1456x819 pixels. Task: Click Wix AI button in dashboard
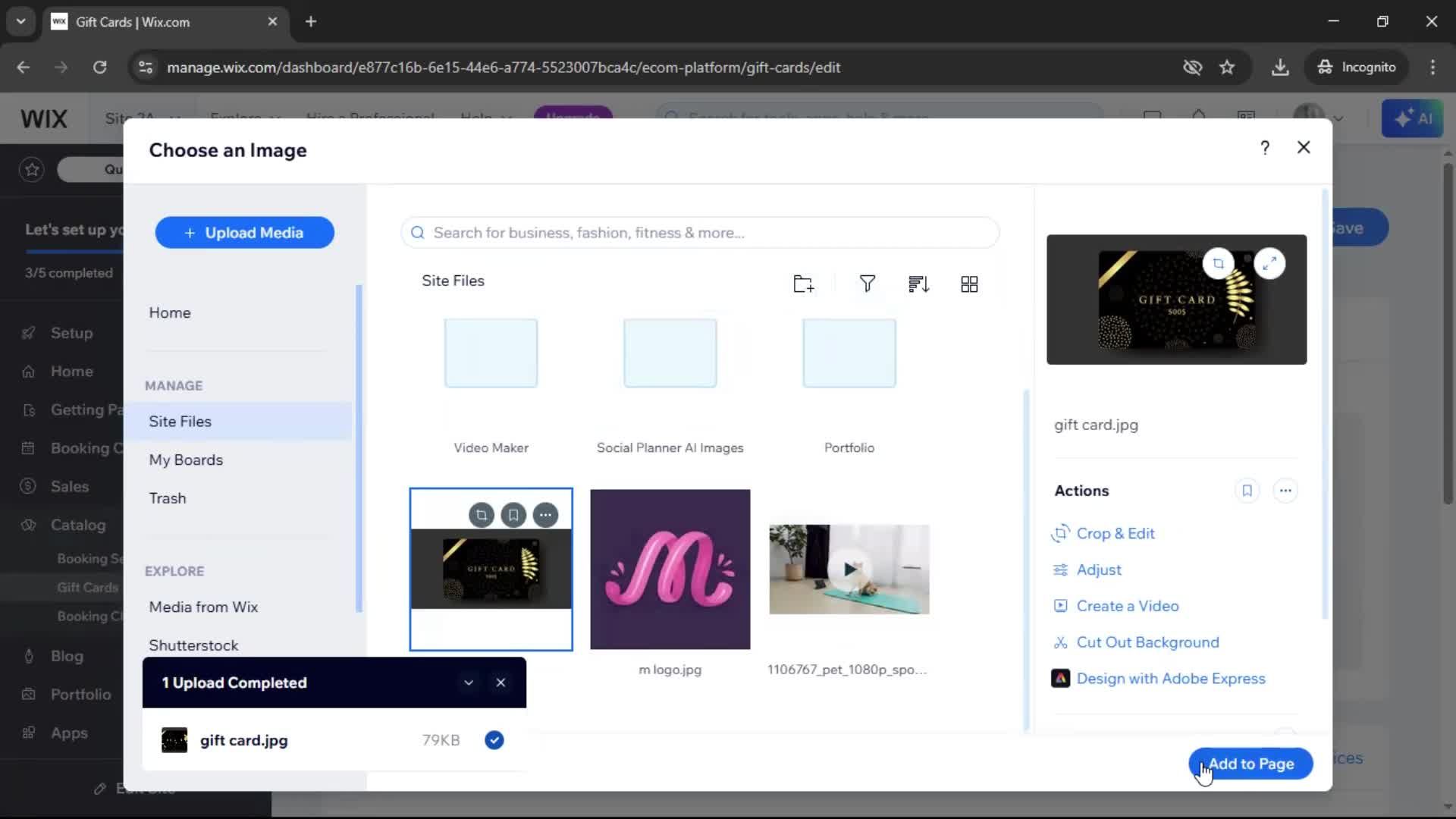click(x=1412, y=118)
